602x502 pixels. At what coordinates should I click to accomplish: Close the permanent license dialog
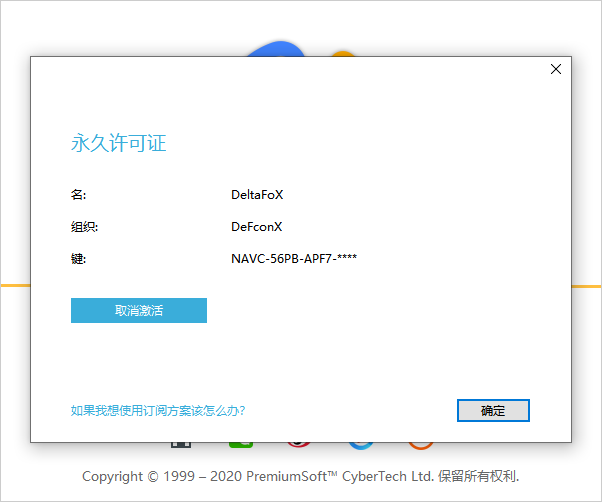click(556, 69)
